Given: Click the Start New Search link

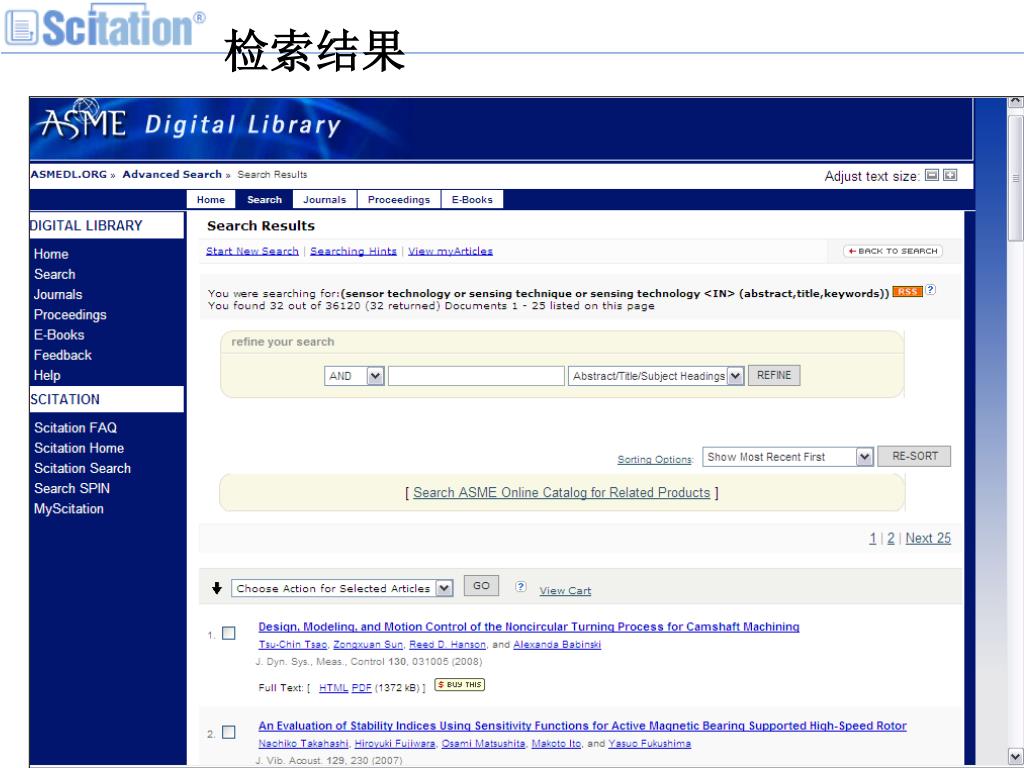Looking at the screenshot, I should pos(252,251).
